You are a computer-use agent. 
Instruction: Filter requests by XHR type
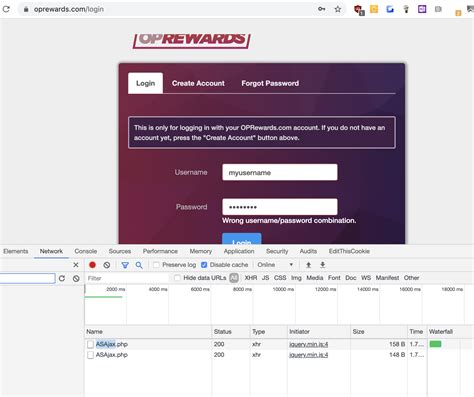(x=251, y=278)
